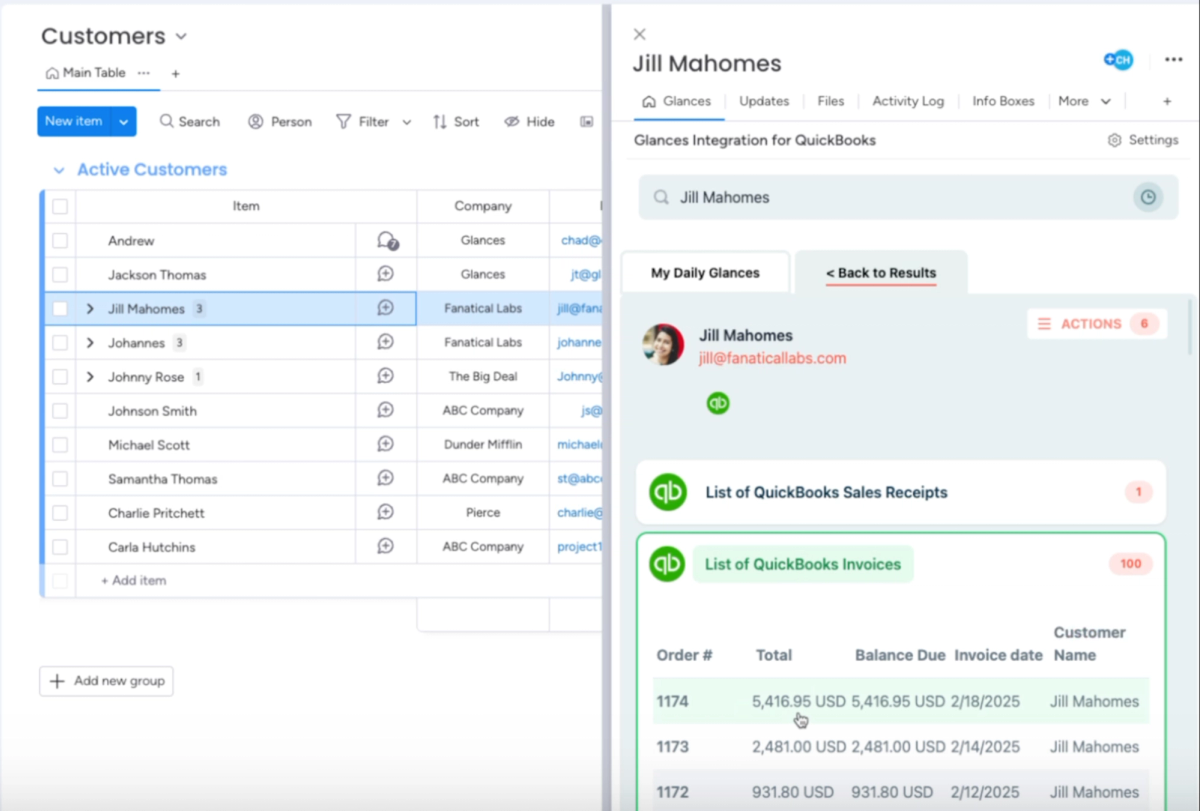This screenshot has height=811, width=1200.
Task: Open the List of QuickBooks Invoices heading
Action: point(803,564)
